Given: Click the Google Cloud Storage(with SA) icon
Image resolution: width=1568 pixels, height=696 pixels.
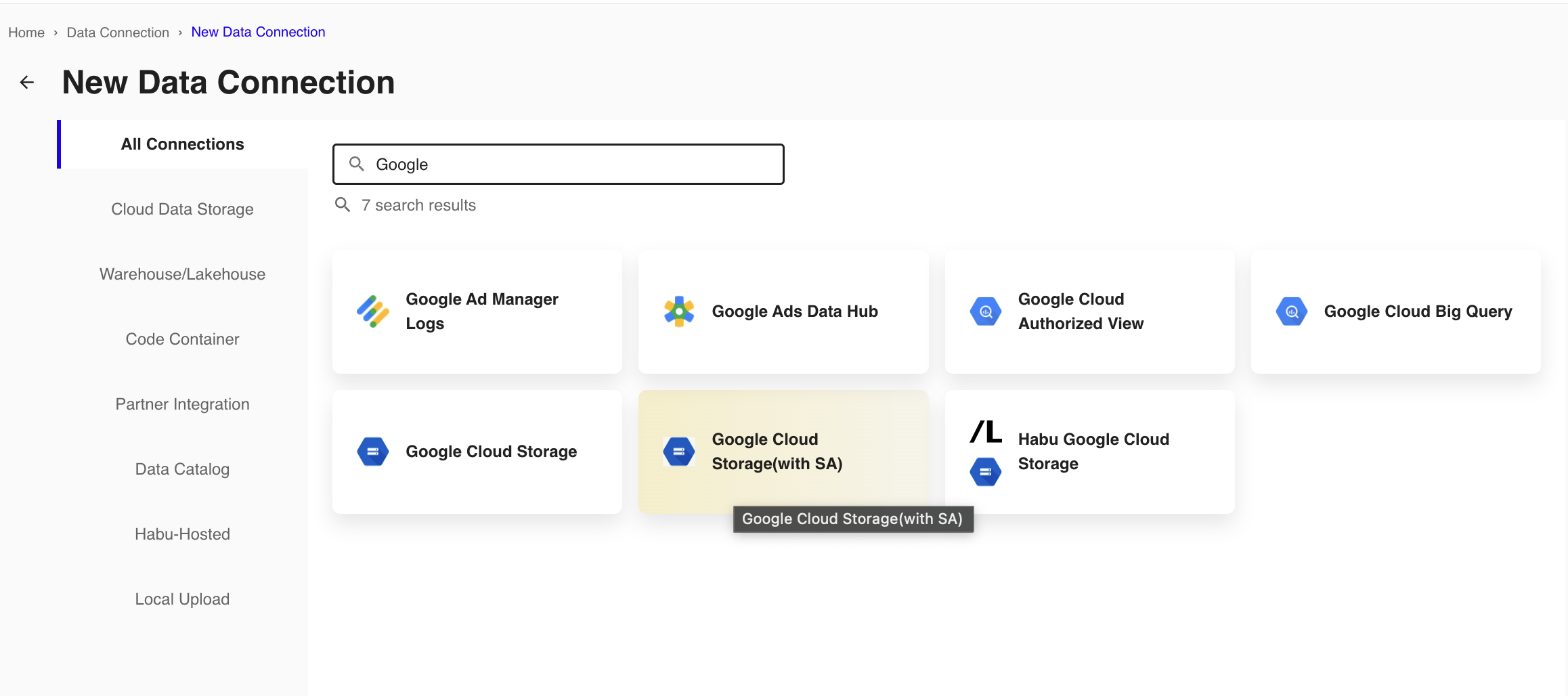Looking at the screenshot, I should pos(679,452).
